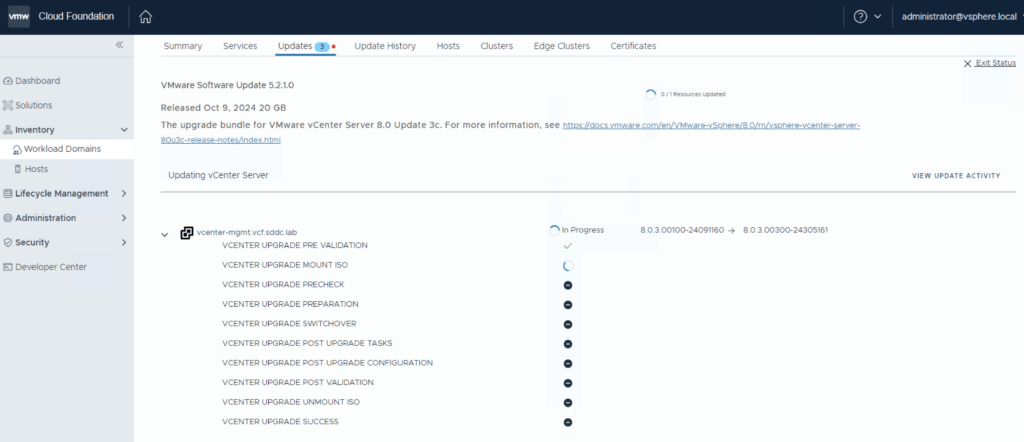Expand the Lifecycle Management section
1024x442 pixels.
pyautogui.click(x=124, y=194)
